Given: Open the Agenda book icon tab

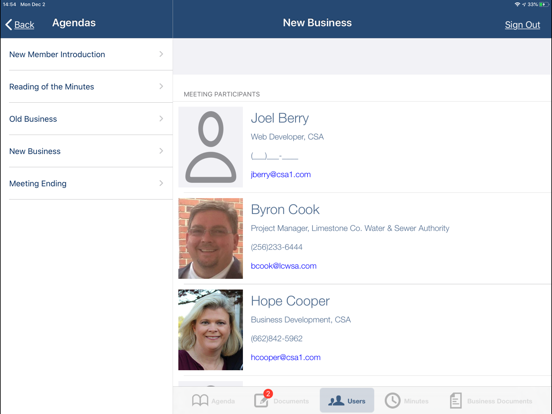Looking at the screenshot, I should pos(200,401).
